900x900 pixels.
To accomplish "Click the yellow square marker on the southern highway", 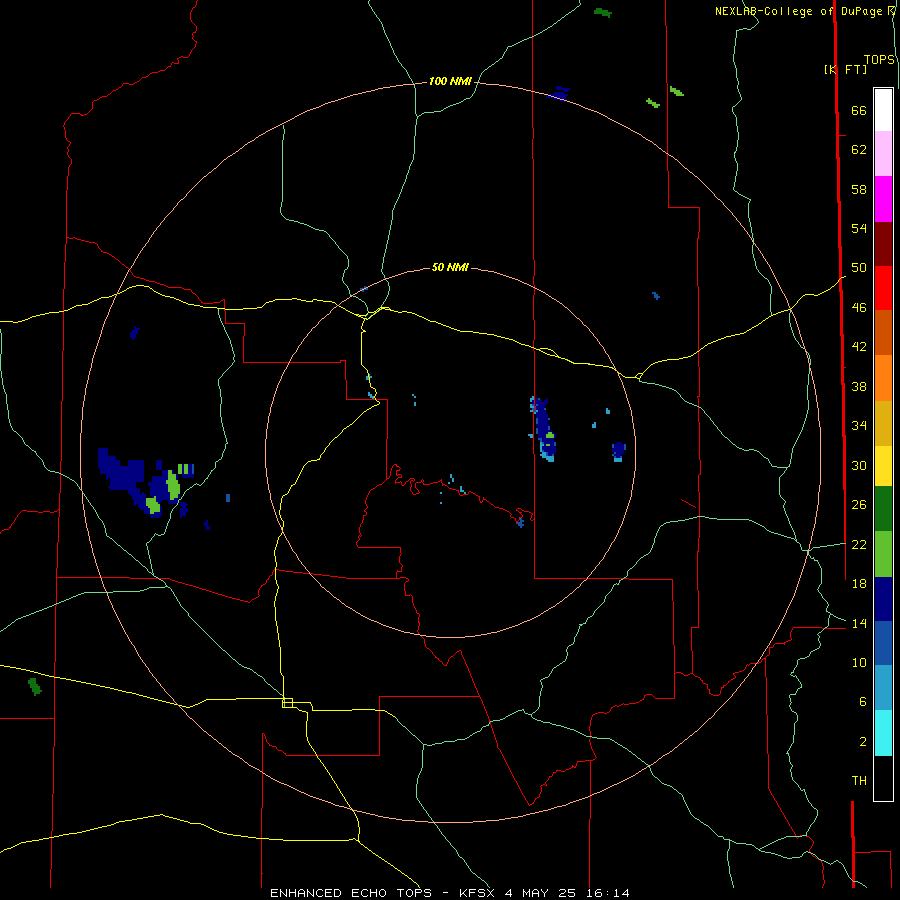I will point(288,703).
